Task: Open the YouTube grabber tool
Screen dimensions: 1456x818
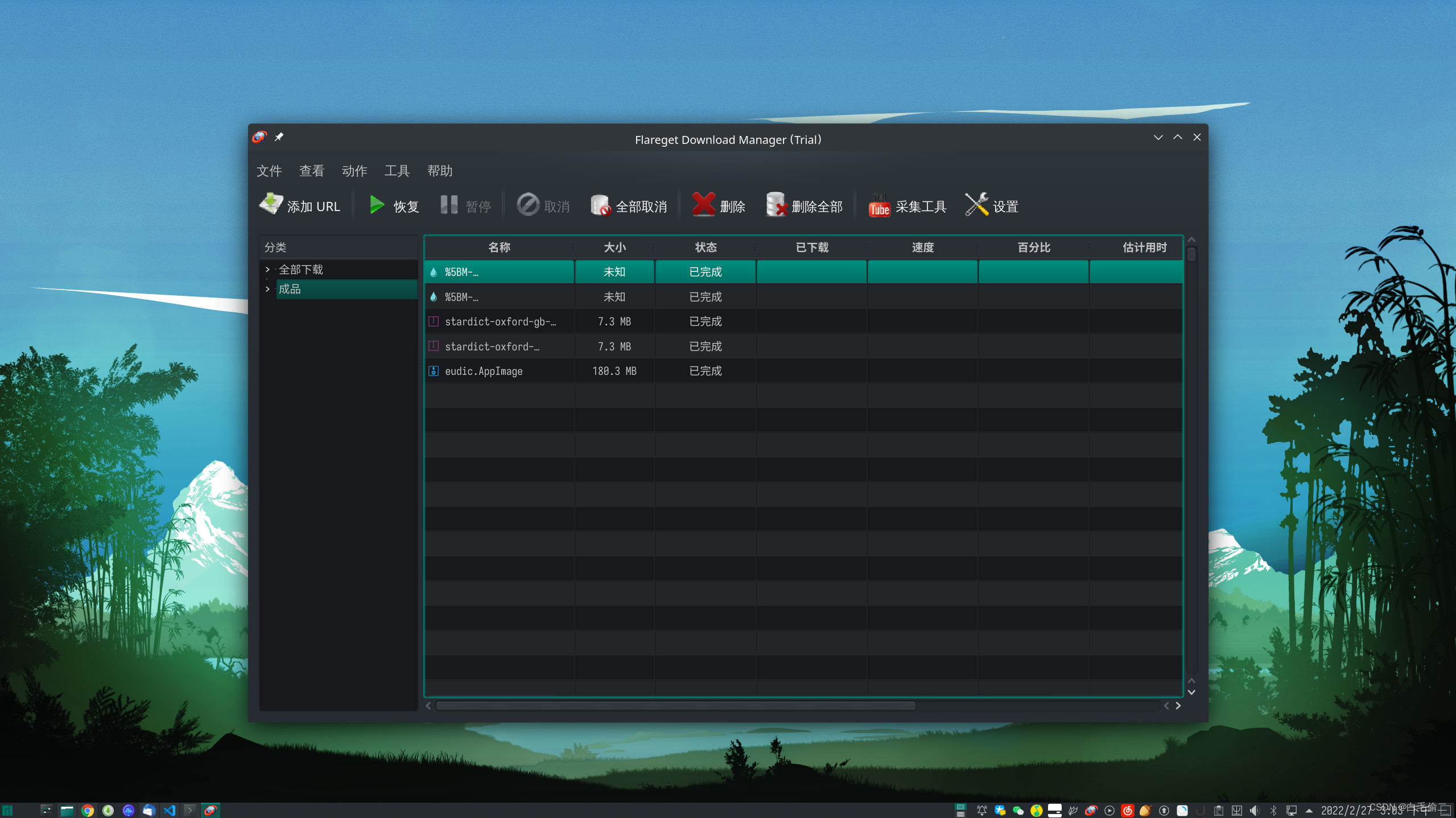Action: pos(879,206)
